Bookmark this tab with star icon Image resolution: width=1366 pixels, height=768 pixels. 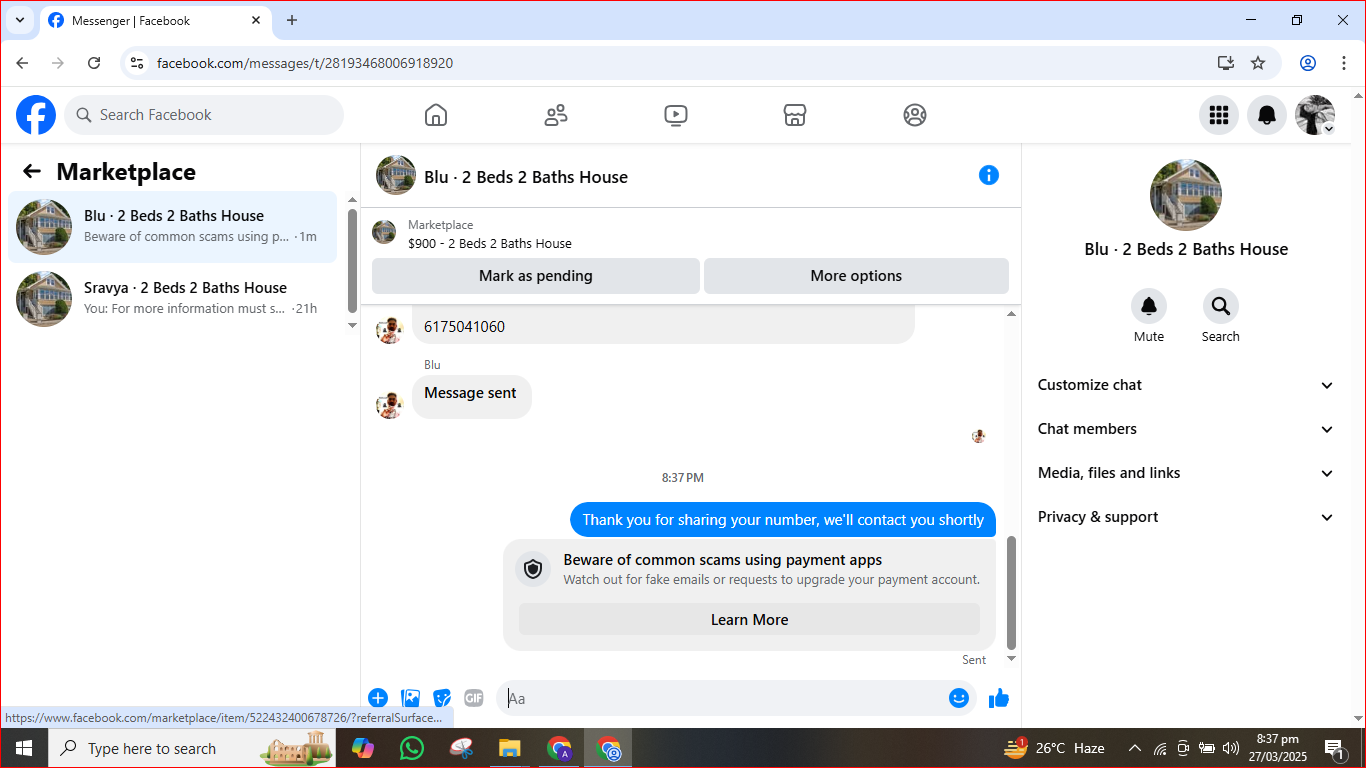(x=1258, y=63)
